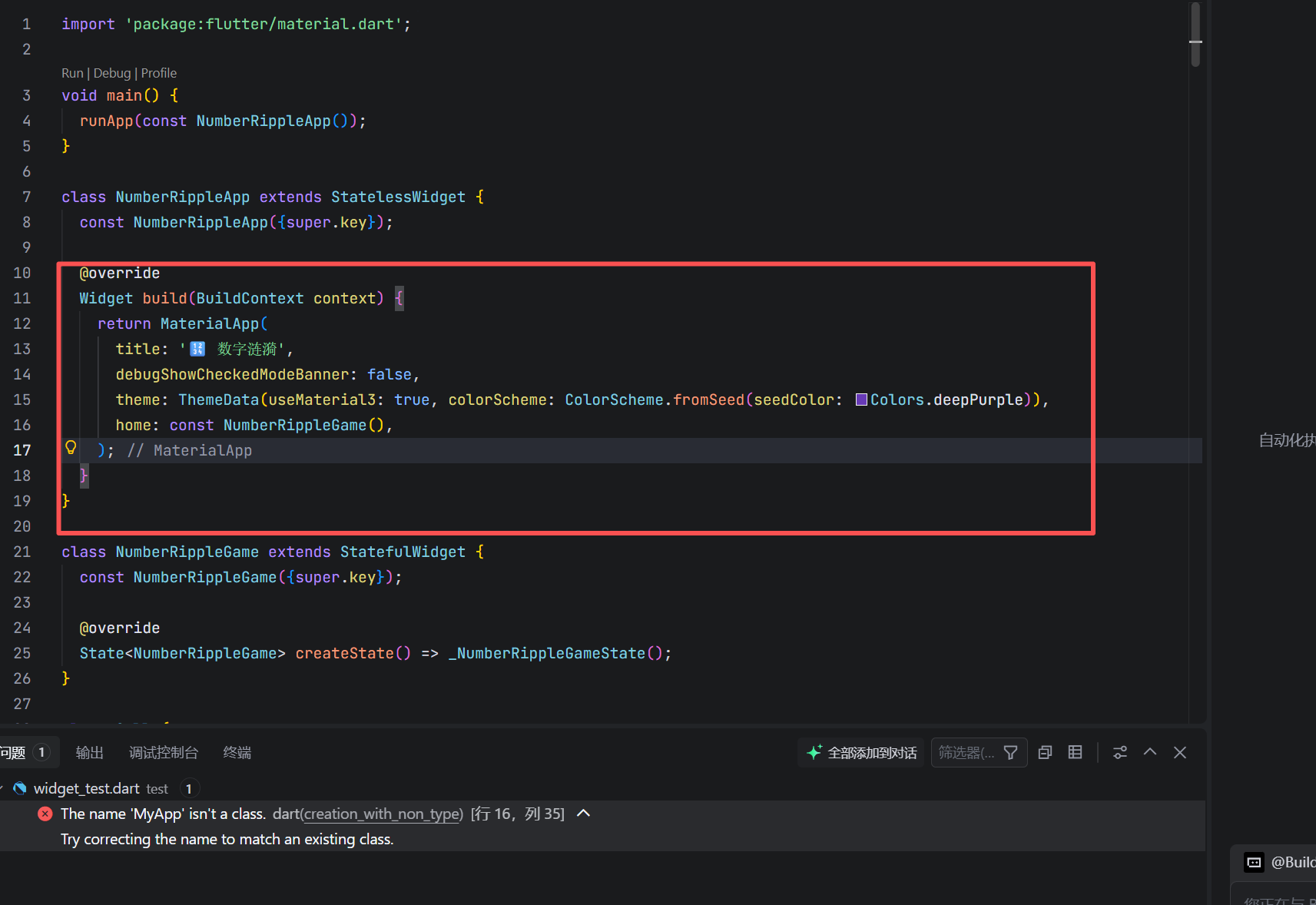Switch to the 调试控制台 debug console tab
This screenshot has height=905, width=1316.
coord(164,753)
